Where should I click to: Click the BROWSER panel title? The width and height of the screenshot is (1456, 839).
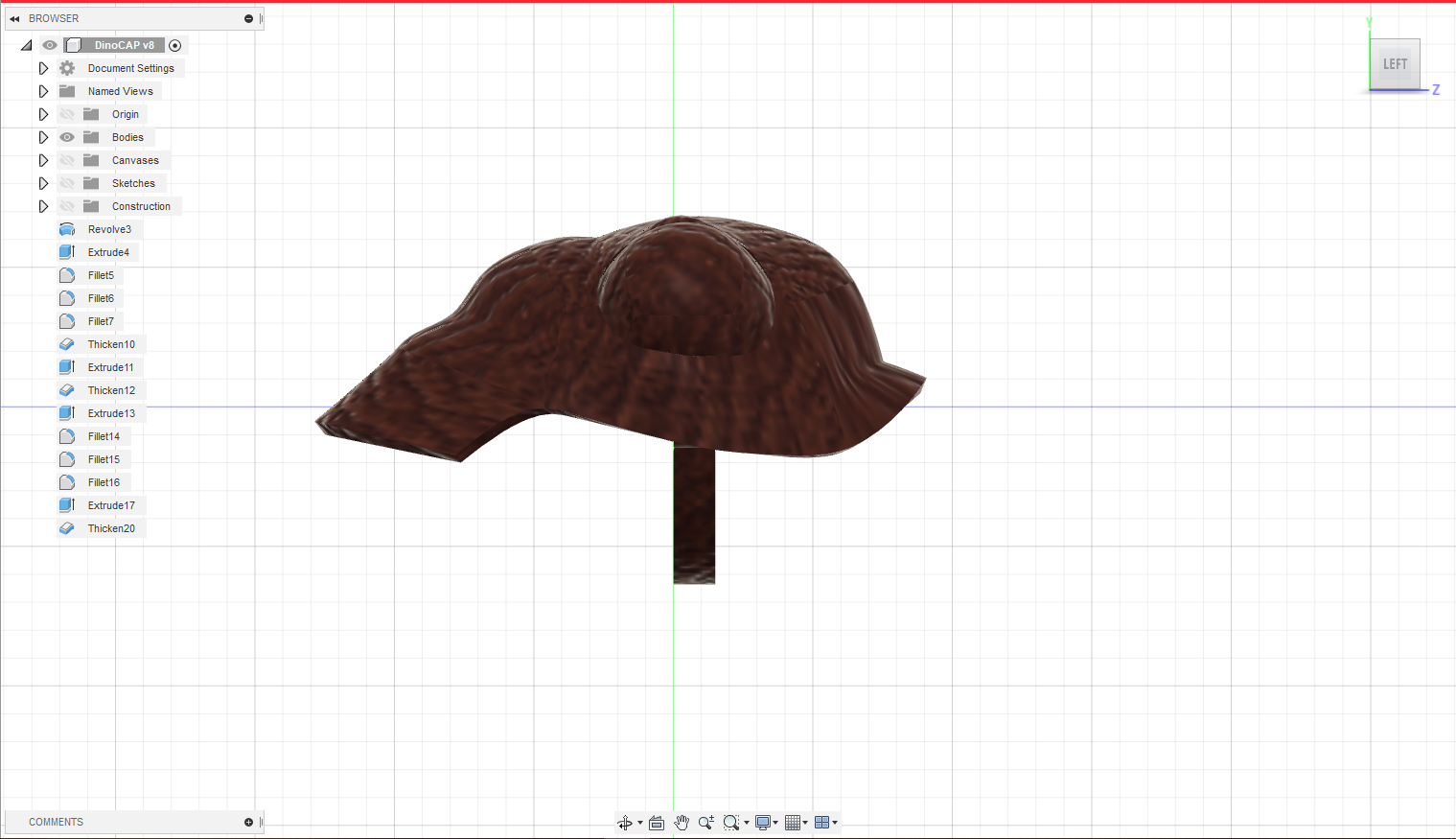coord(54,18)
